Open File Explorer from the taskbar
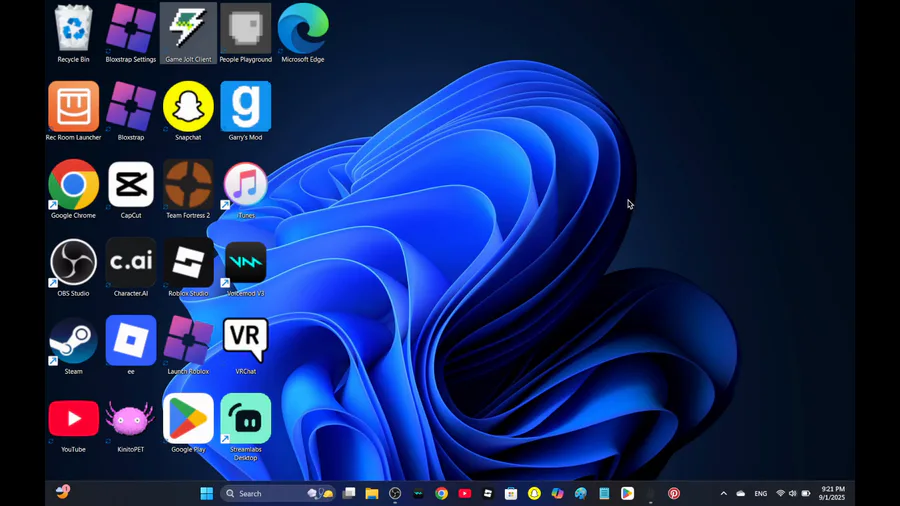This screenshot has width=900, height=506. [x=372, y=493]
